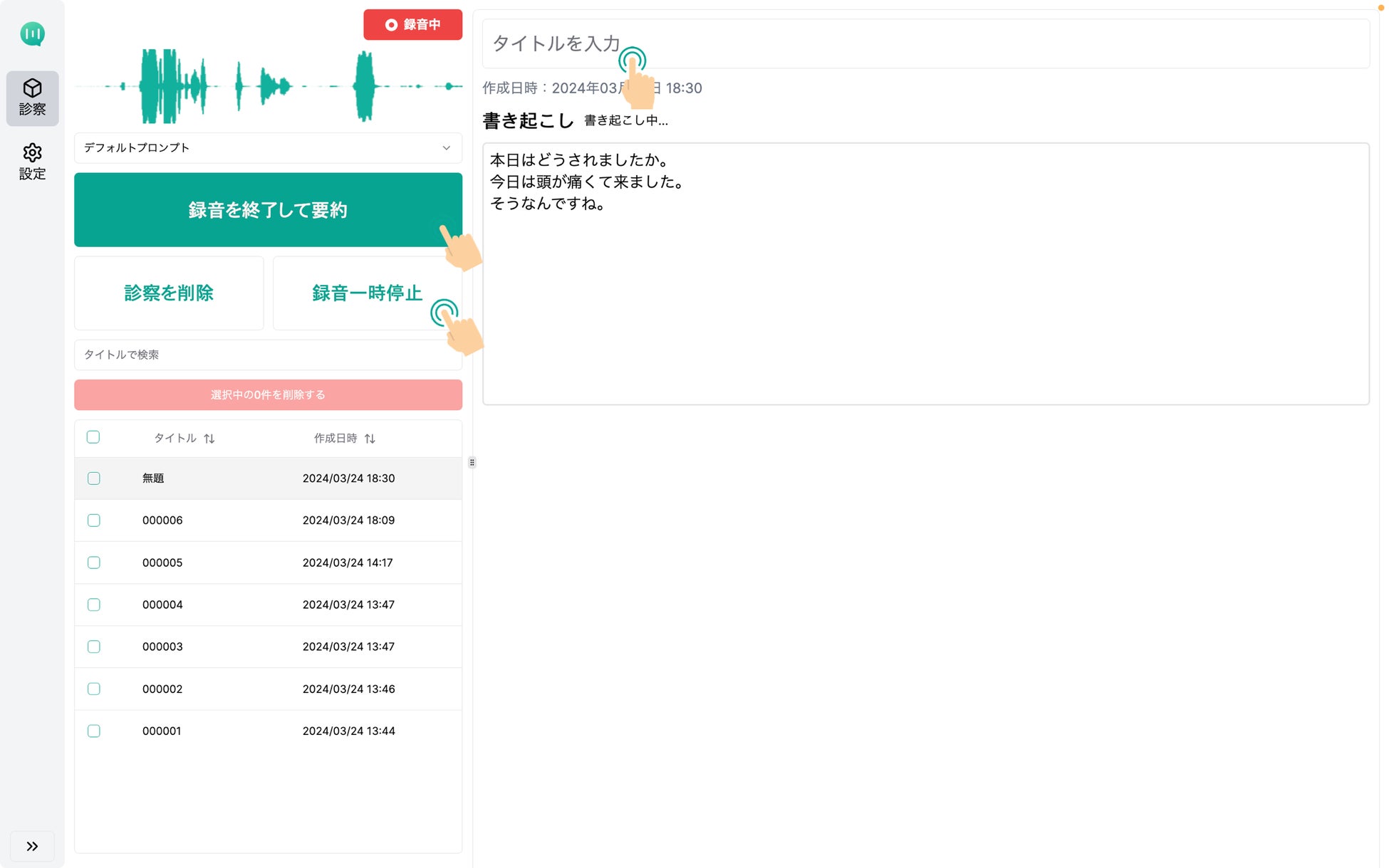Click the green app logo icon
1389x868 pixels.
(32, 33)
